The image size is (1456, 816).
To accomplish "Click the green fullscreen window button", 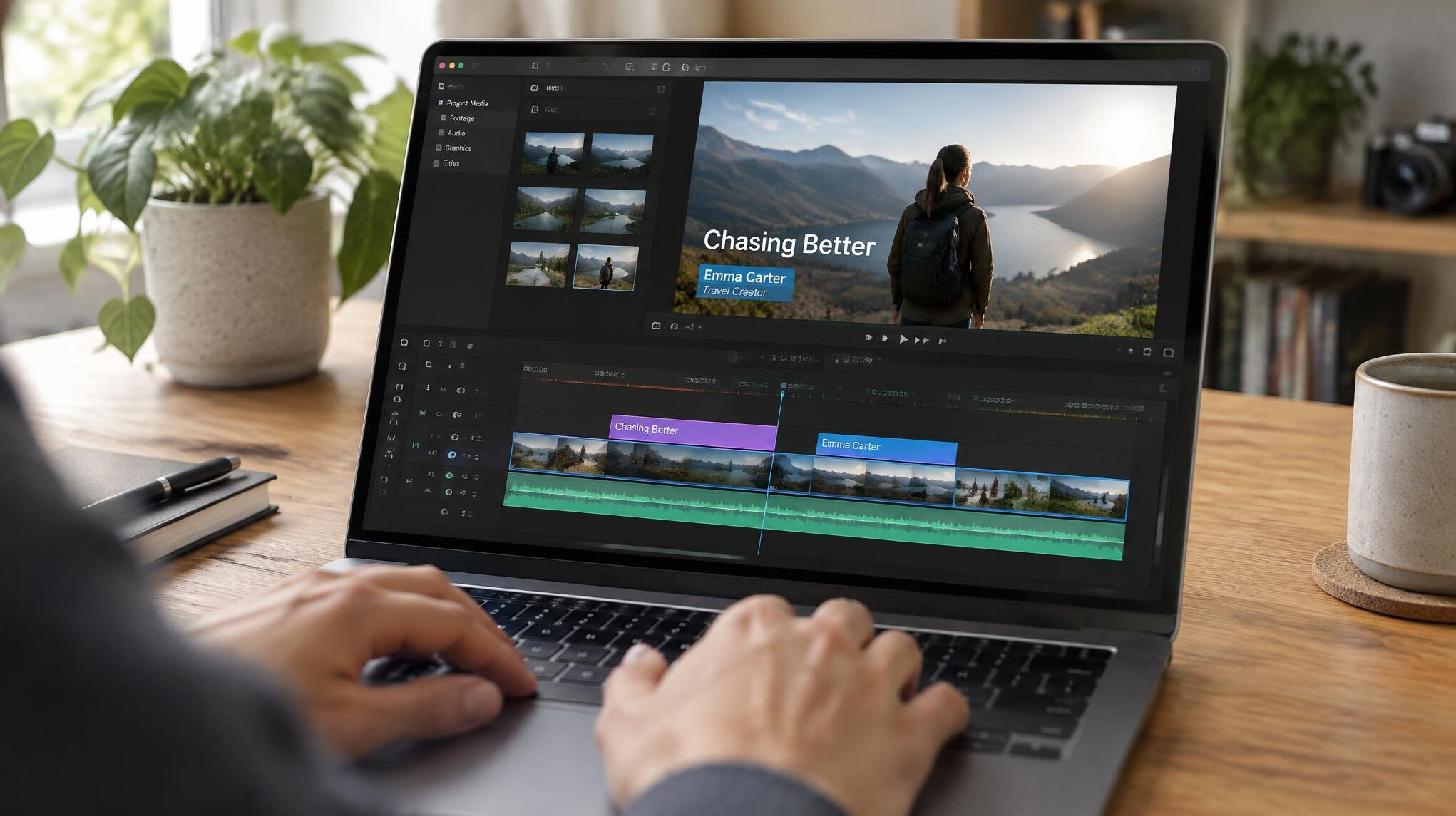I will 461,66.
